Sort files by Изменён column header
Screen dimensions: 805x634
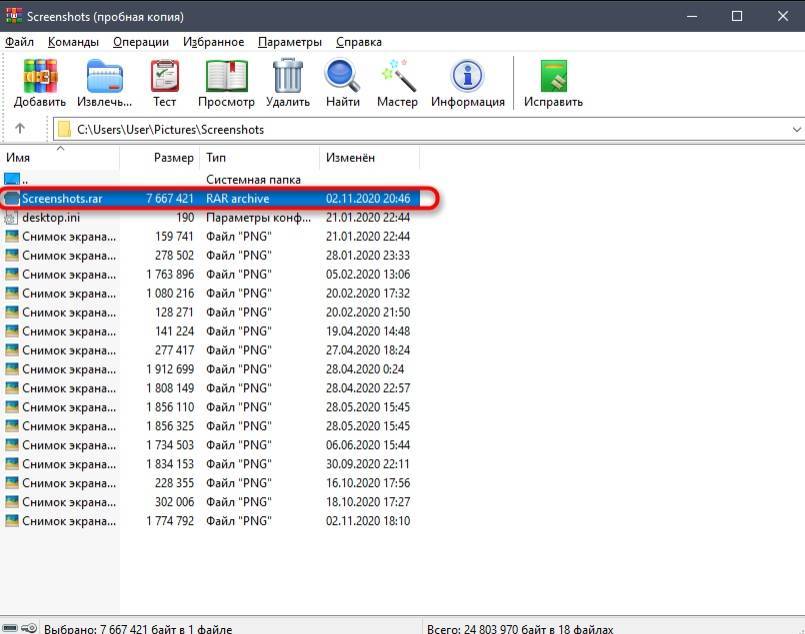(350, 158)
